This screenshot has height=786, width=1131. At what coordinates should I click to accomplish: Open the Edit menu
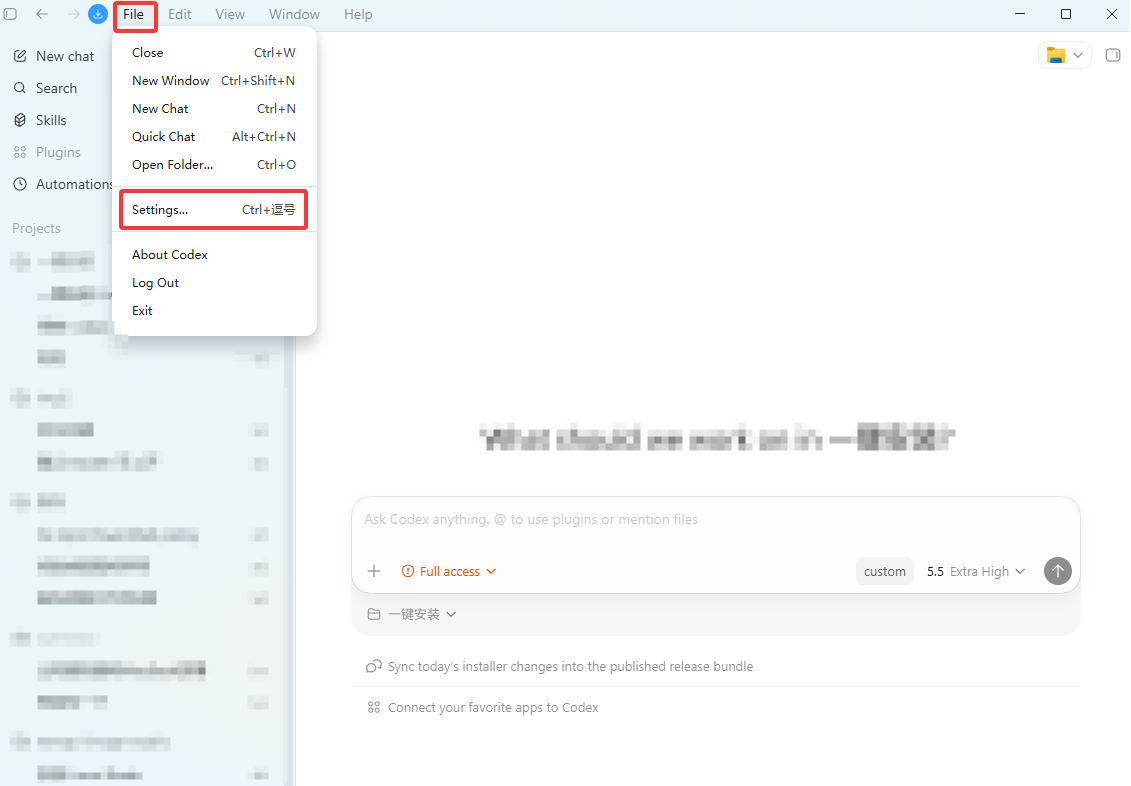tap(180, 14)
